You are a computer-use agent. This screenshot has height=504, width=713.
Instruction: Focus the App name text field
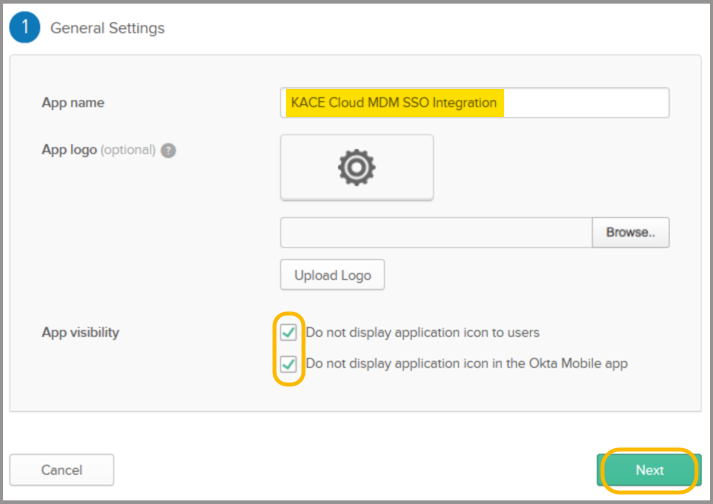pyautogui.click(x=585, y=103)
